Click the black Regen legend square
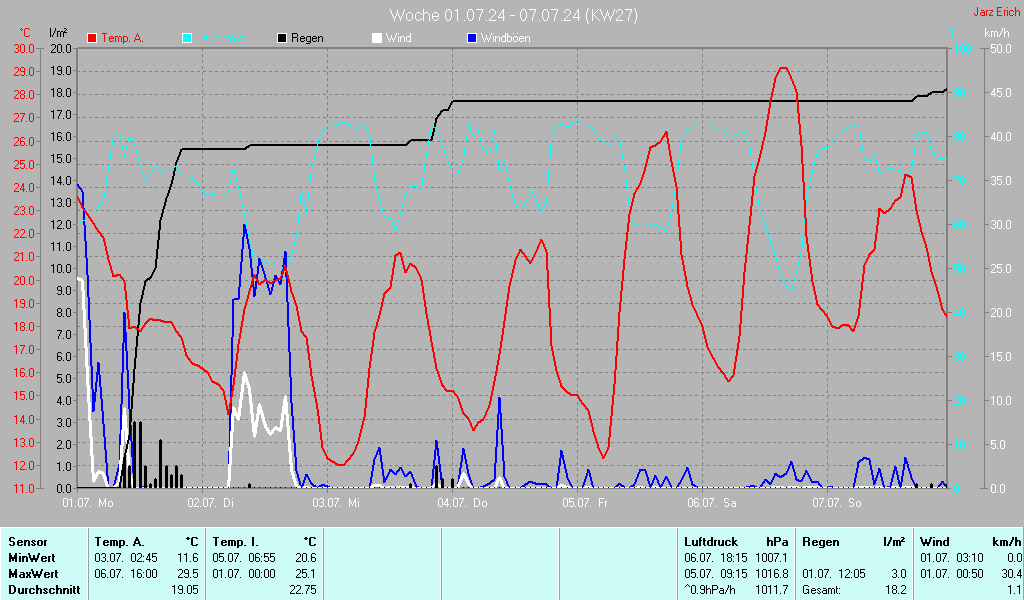 [282, 38]
